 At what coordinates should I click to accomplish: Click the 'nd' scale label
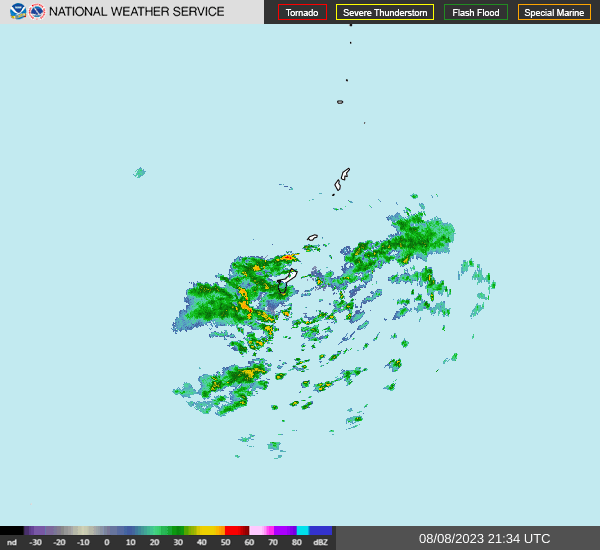tap(12, 542)
